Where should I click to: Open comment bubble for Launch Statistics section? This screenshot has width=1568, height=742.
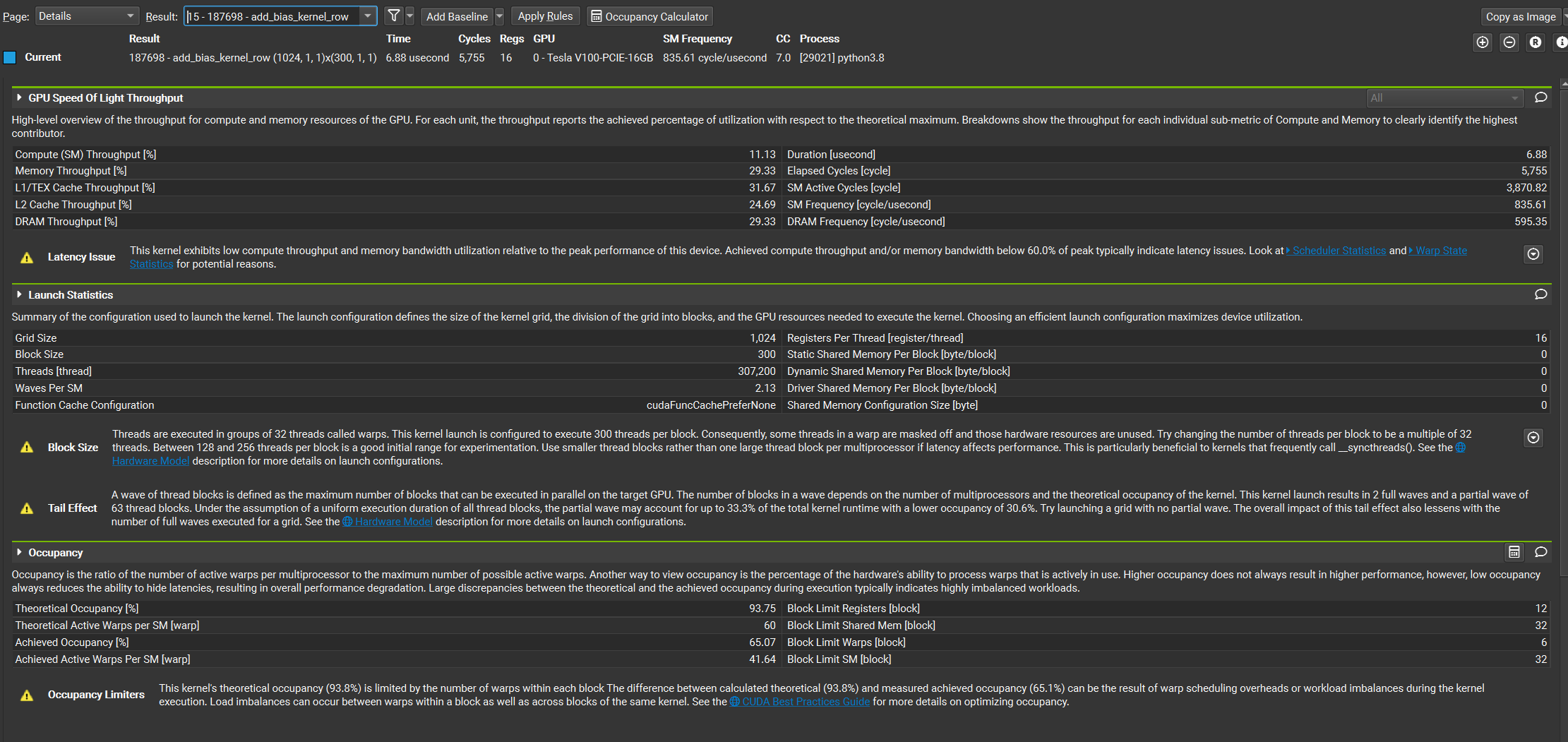pyautogui.click(x=1540, y=294)
